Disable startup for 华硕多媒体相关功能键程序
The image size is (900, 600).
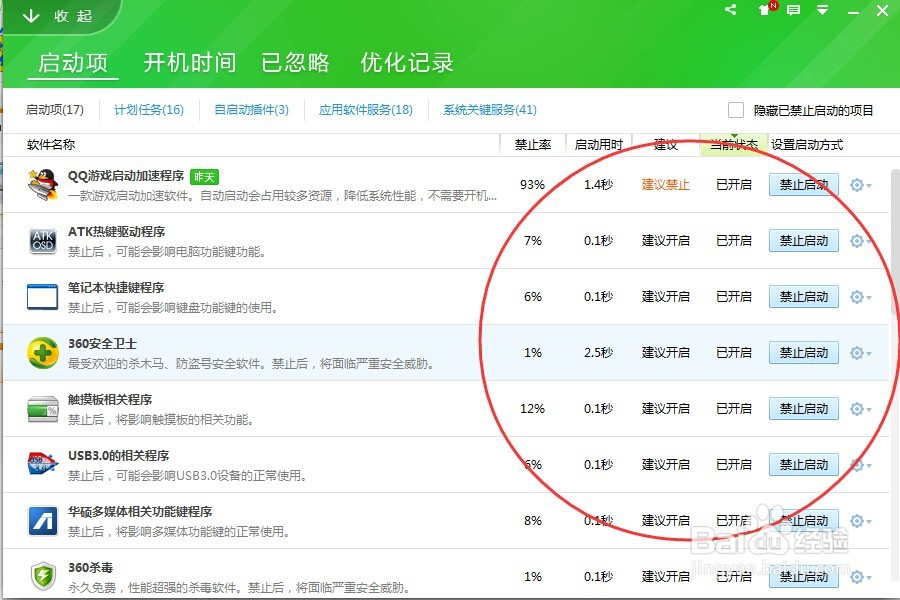click(x=804, y=521)
